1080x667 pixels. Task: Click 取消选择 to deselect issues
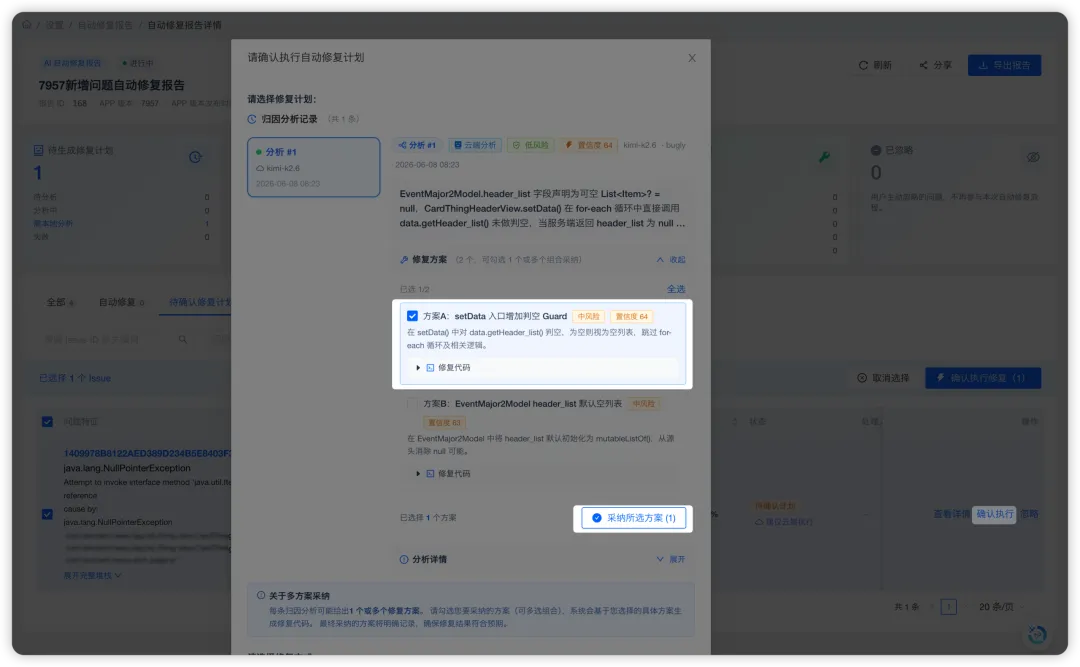point(883,378)
